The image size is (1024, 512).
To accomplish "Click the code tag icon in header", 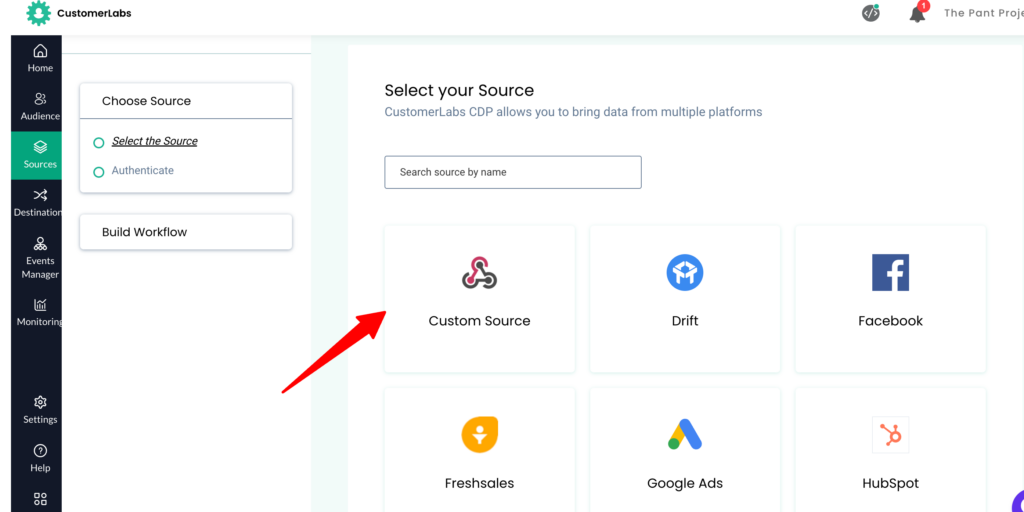I will tap(871, 12).
